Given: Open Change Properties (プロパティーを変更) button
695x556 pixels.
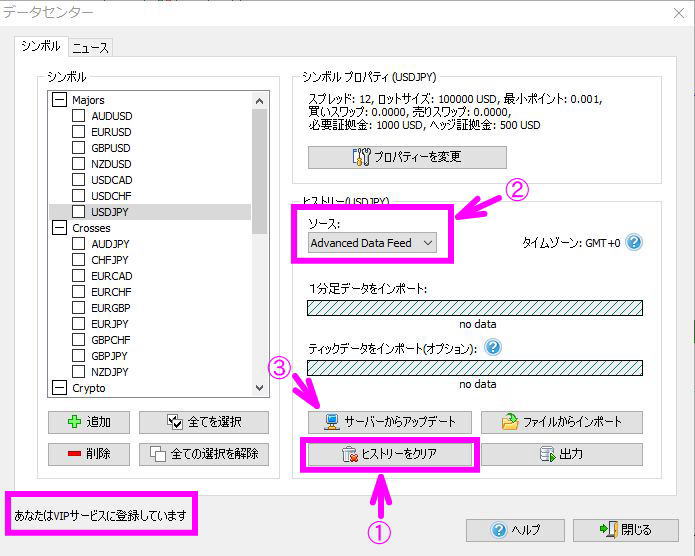Looking at the screenshot, I should (x=407, y=157).
